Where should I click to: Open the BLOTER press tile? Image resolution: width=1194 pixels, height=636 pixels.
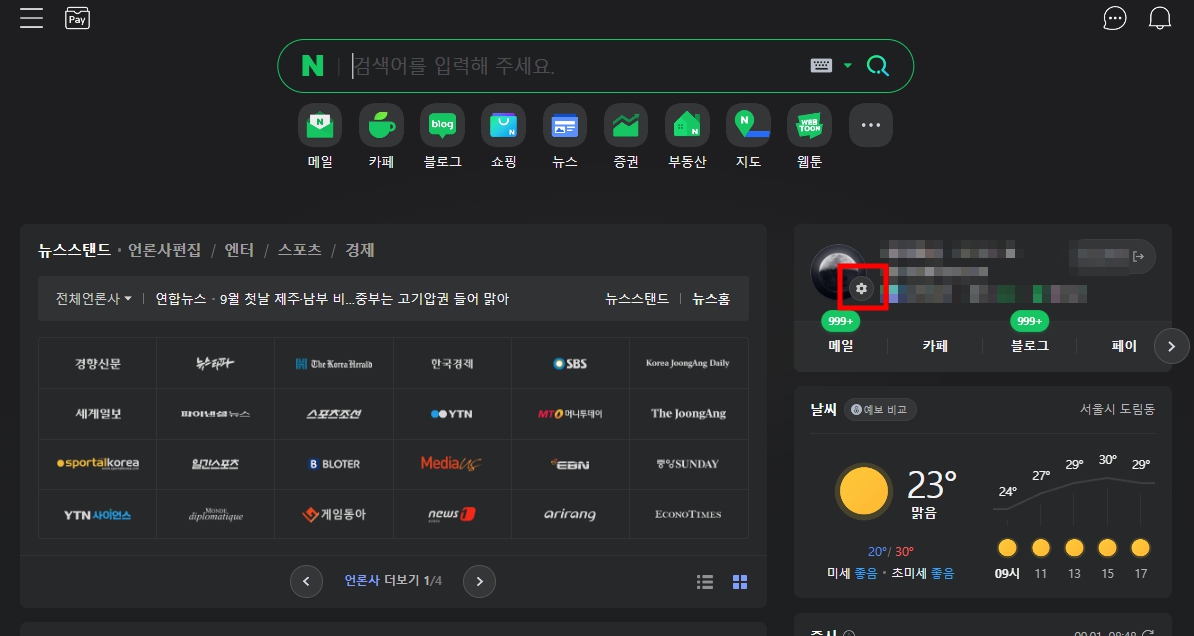334,464
